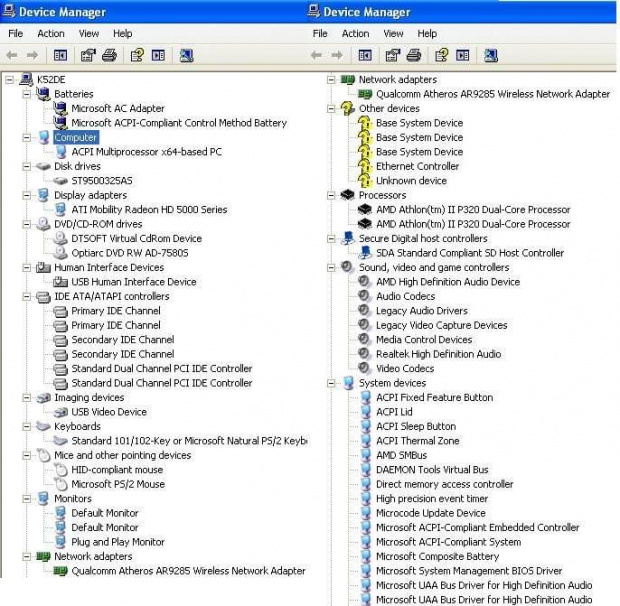Click Back arrow in left Device Manager toolbar
Image resolution: width=620 pixels, height=606 pixels.
(x=12, y=55)
